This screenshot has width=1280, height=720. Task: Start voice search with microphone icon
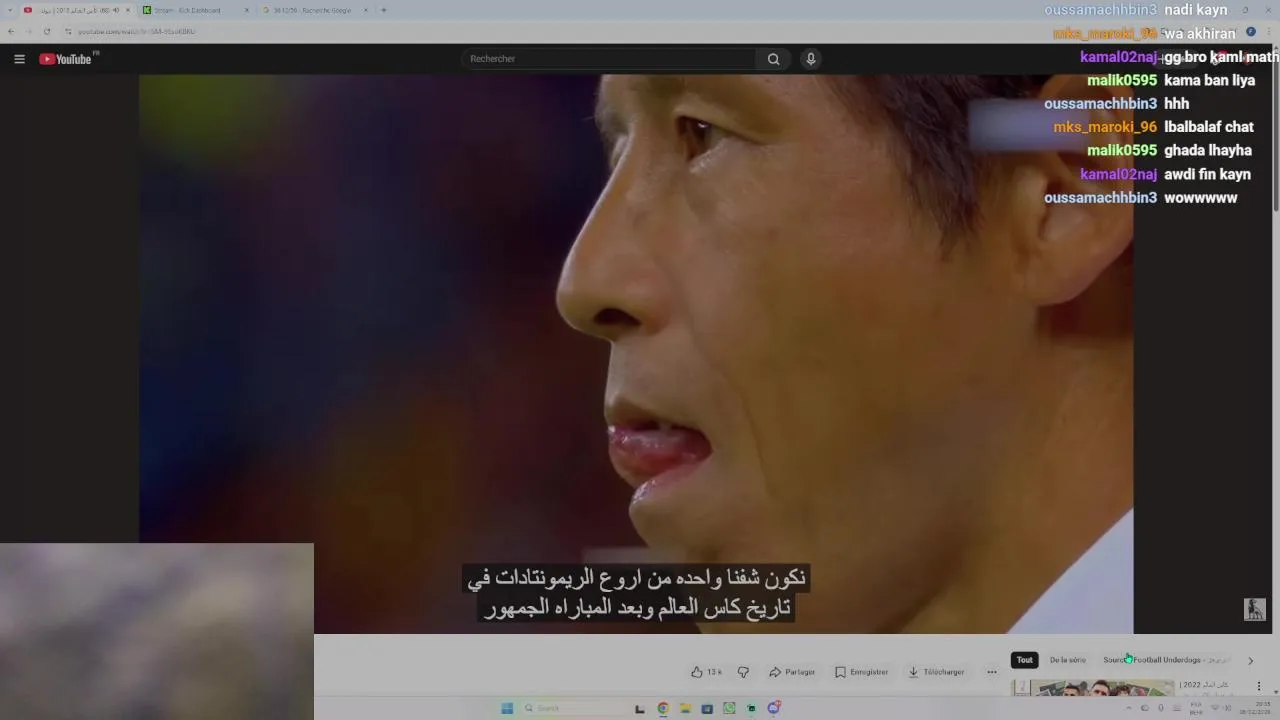click(x=811, y=59)
